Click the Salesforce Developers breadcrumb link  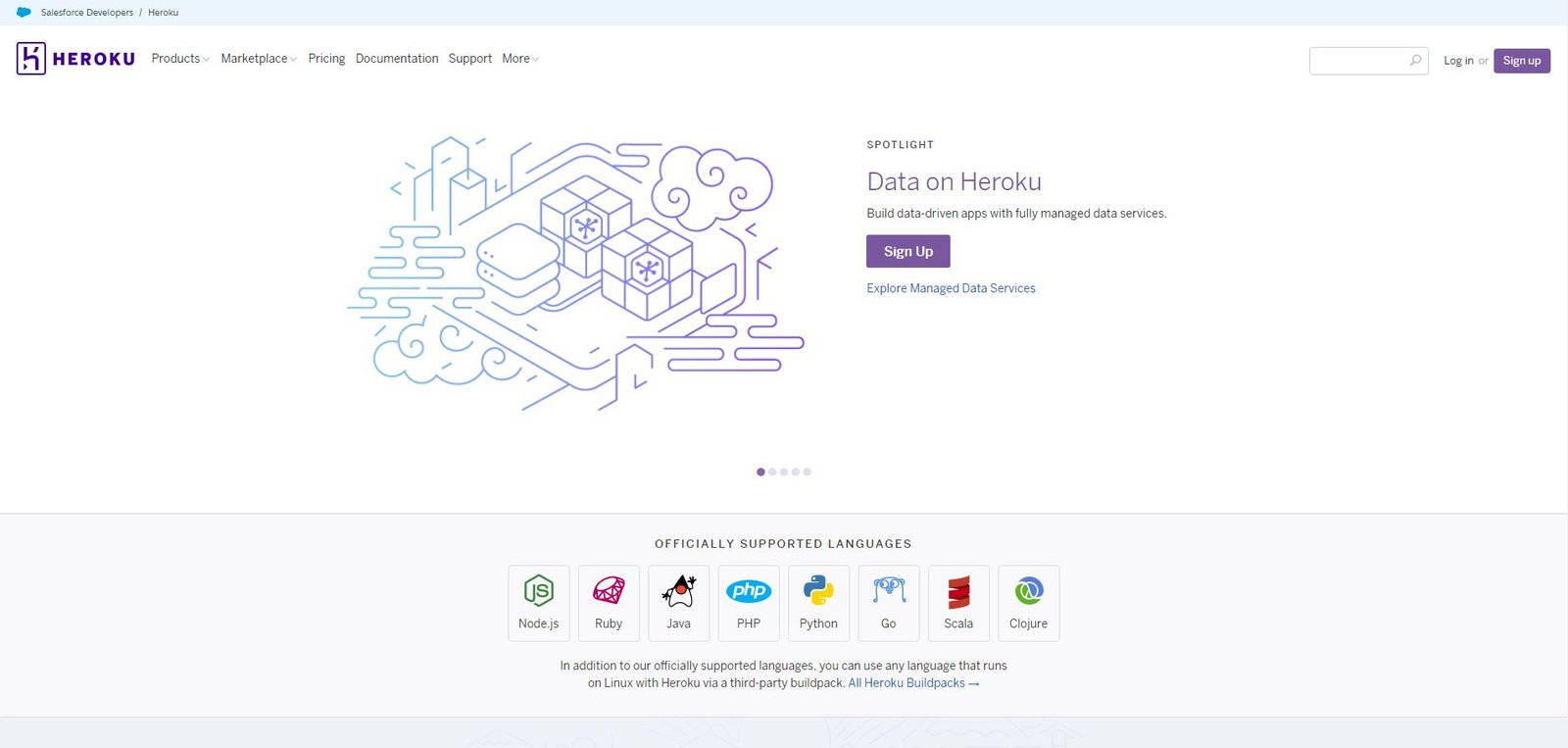pos(87,13)
